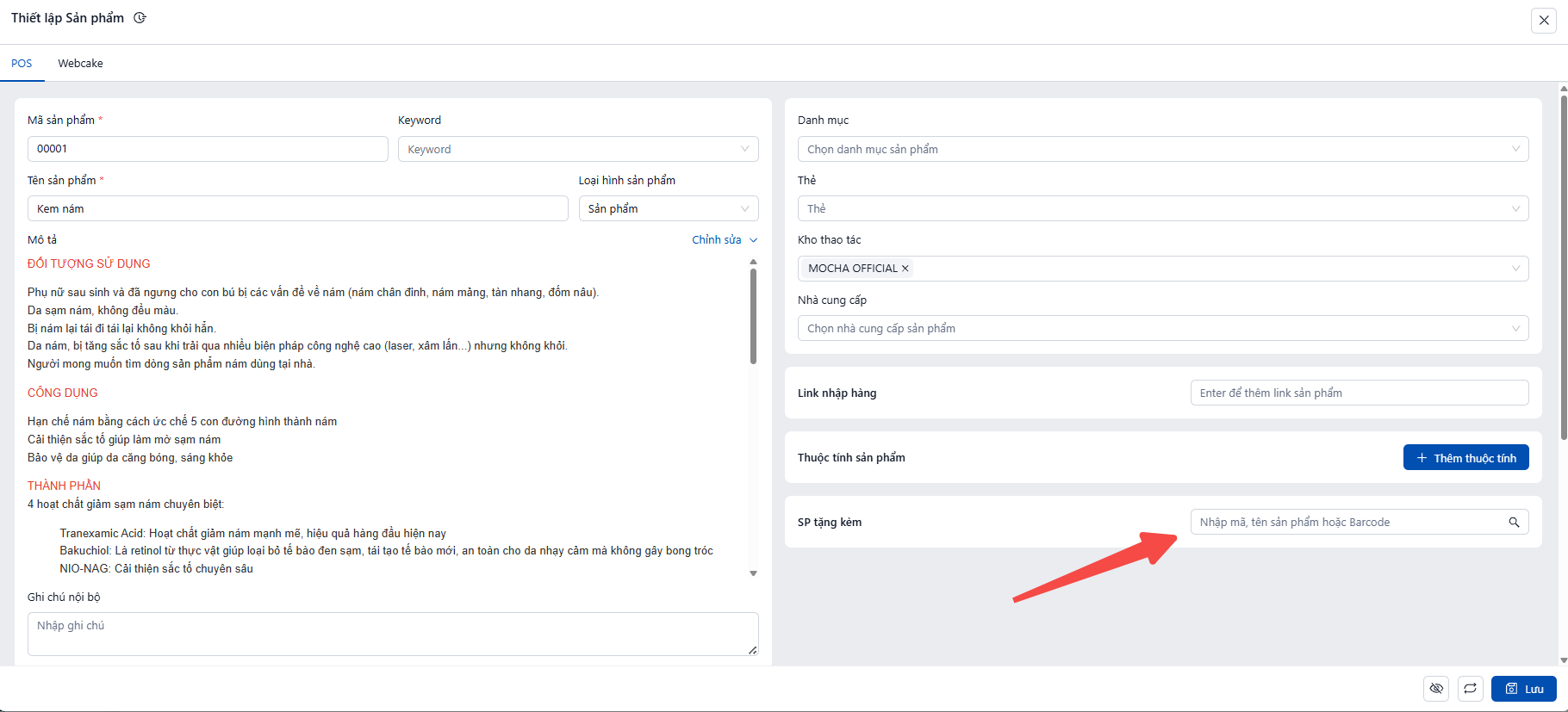Click Thêm thuộc tính button
Image resolution: width=1568 pixels, height=712 pixels.
(x=1465, y=458)
